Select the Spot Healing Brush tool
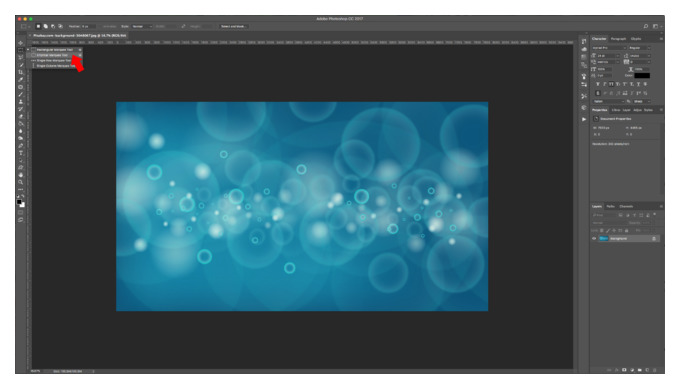Screen dimensions: 680x389 (21, 87)
